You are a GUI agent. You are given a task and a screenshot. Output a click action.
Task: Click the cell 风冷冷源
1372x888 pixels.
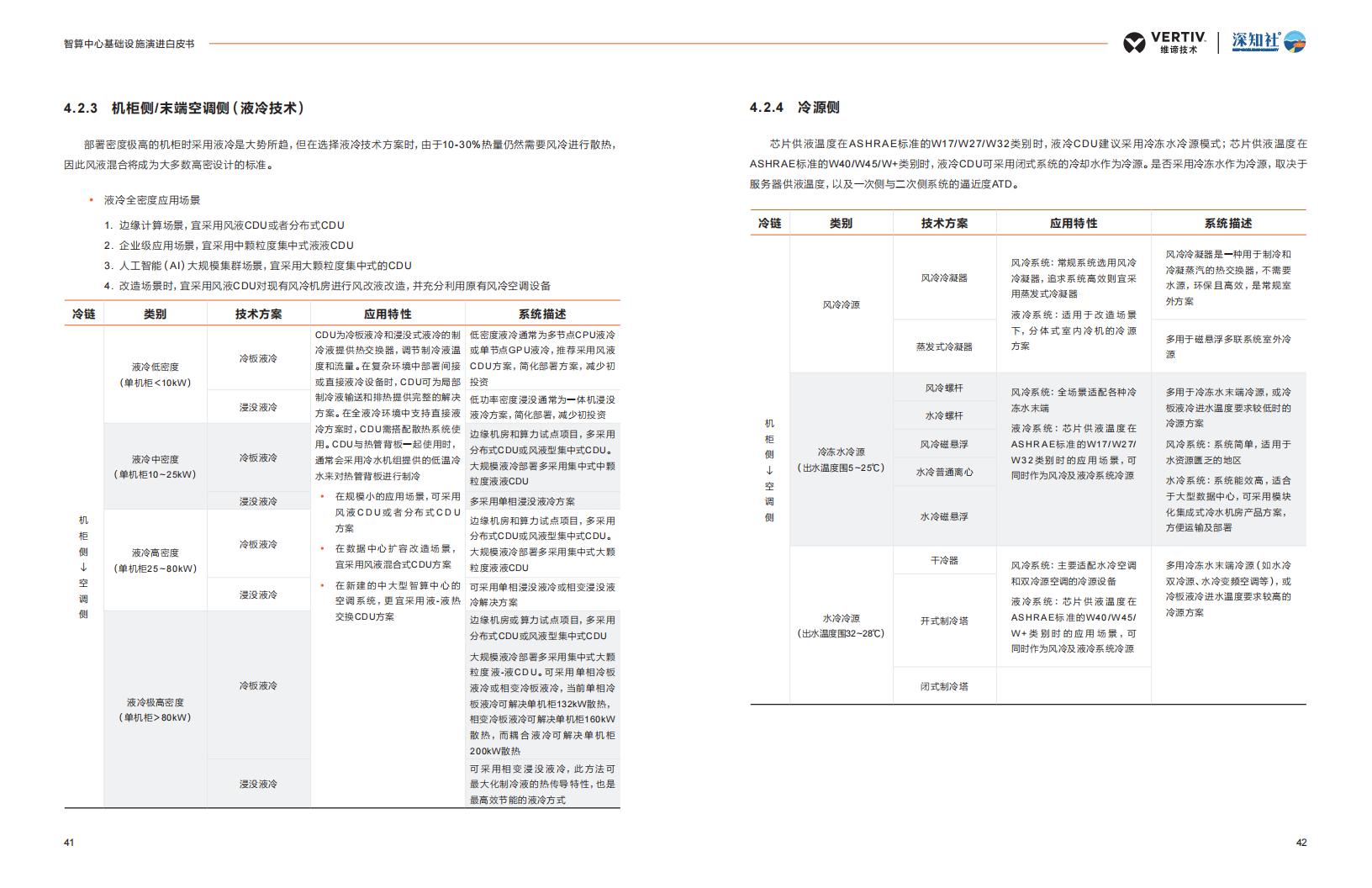[841, 304]
